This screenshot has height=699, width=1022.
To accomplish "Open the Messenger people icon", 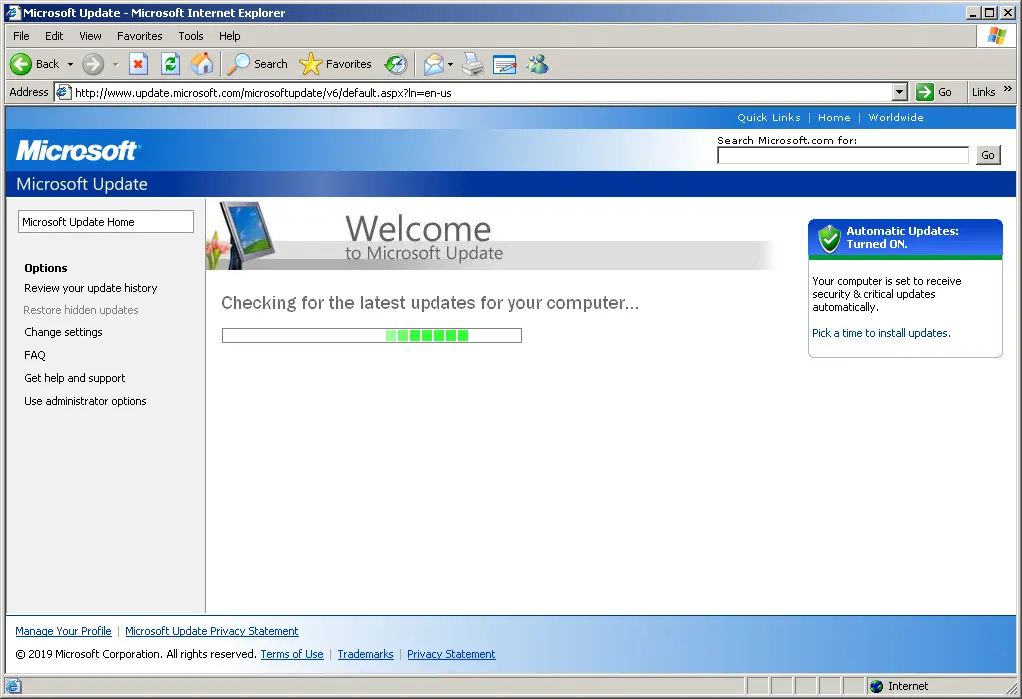I will [538, 64].
